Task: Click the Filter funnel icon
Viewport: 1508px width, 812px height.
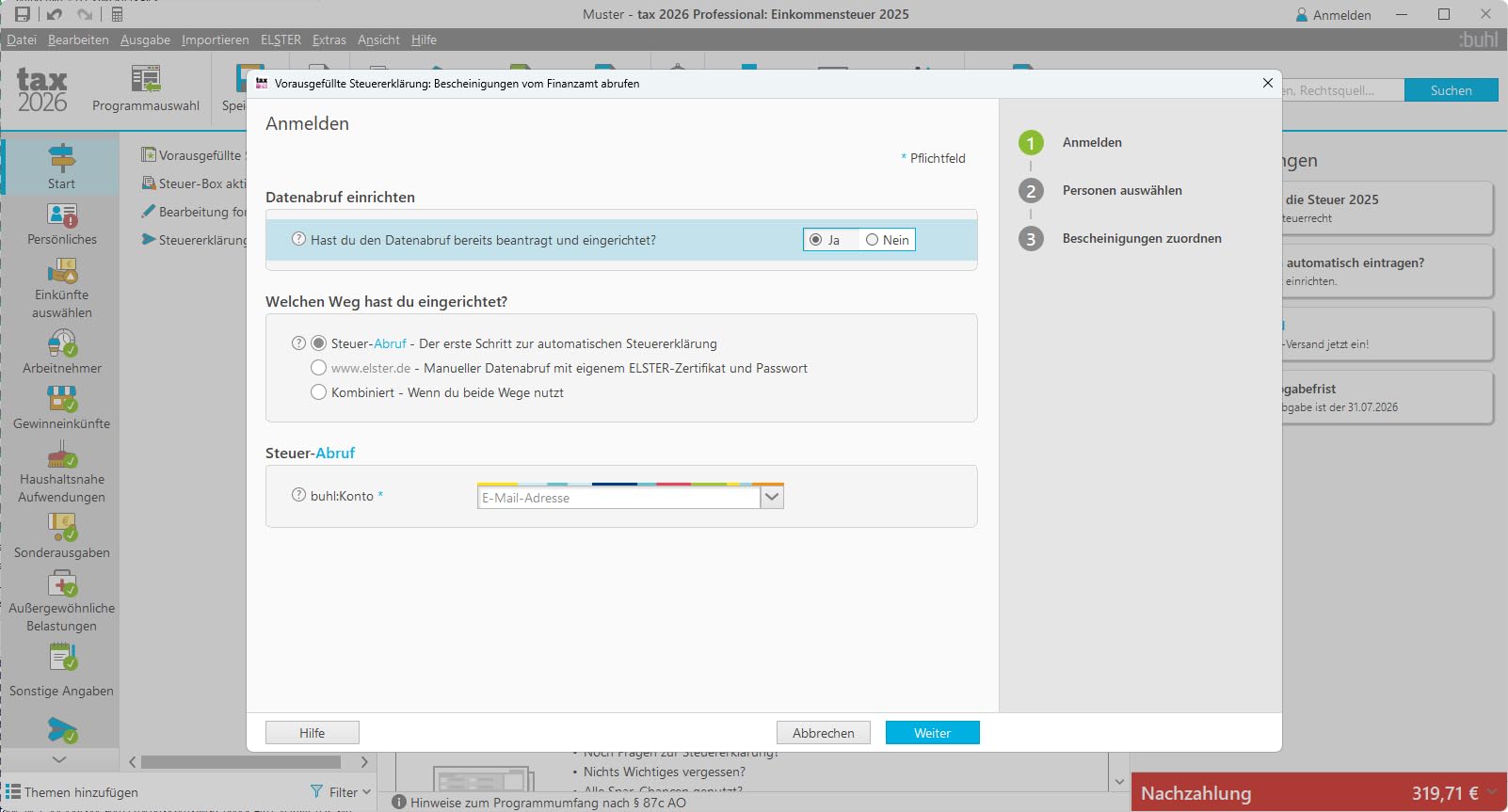Action: tap(316, 791)
